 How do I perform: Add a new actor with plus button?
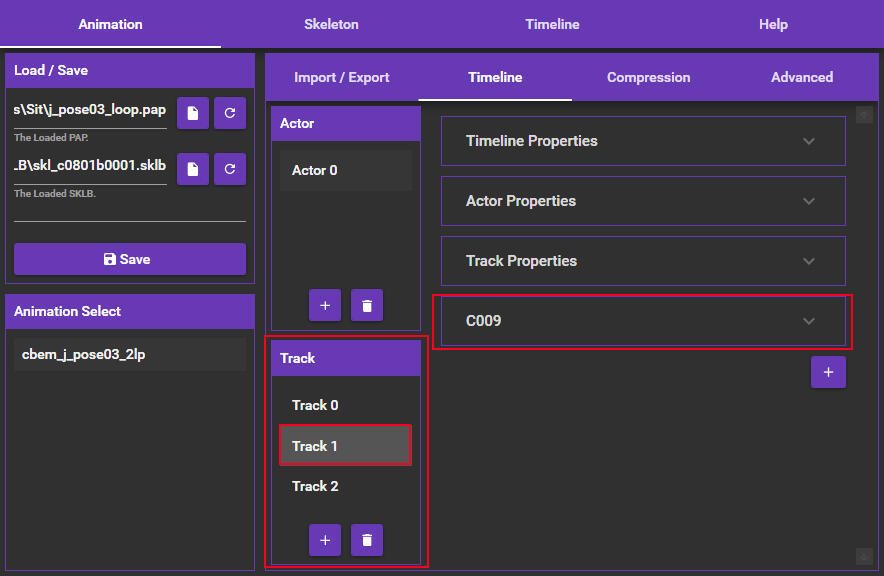coord(325,305)
